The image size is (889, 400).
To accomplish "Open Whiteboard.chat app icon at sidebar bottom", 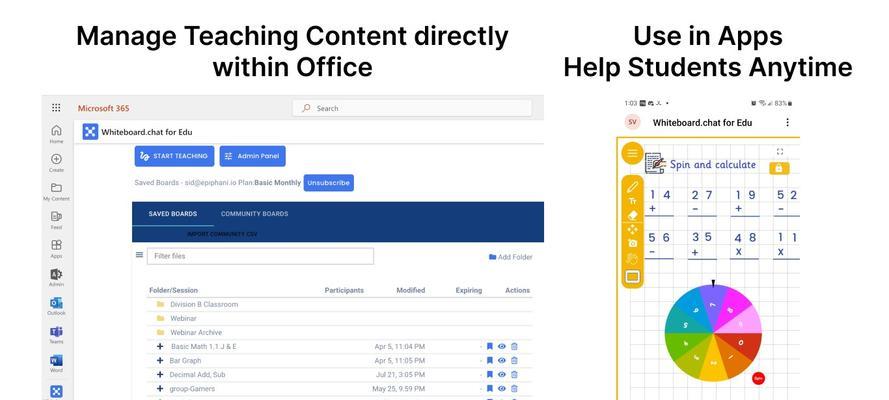I will click(x=56, y=392).
